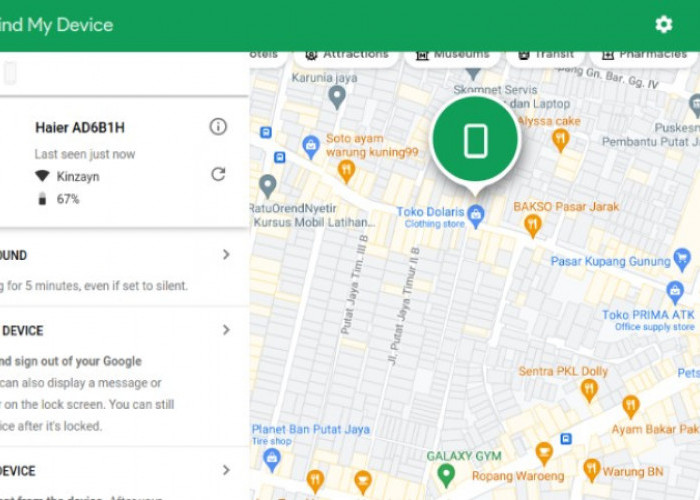The width and height of the screenshot is (700, 500).
Task: Select the Karunia jaya map pin
Action: (337, 97)
